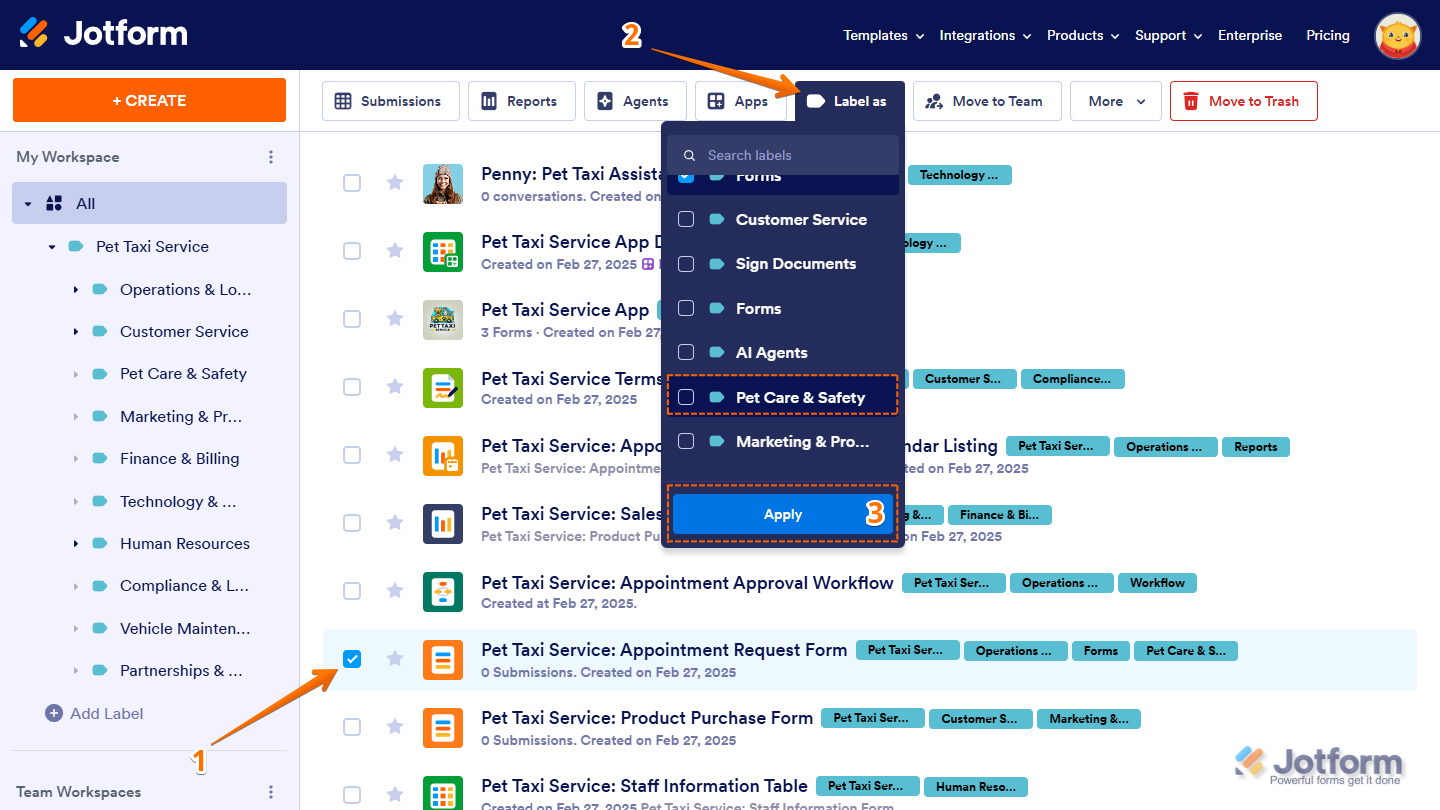Image resolution: width=1440 pixels, height=810 pixels.
Task: Uncheck the Appointment Request Form checkbox
Action: 352,659
